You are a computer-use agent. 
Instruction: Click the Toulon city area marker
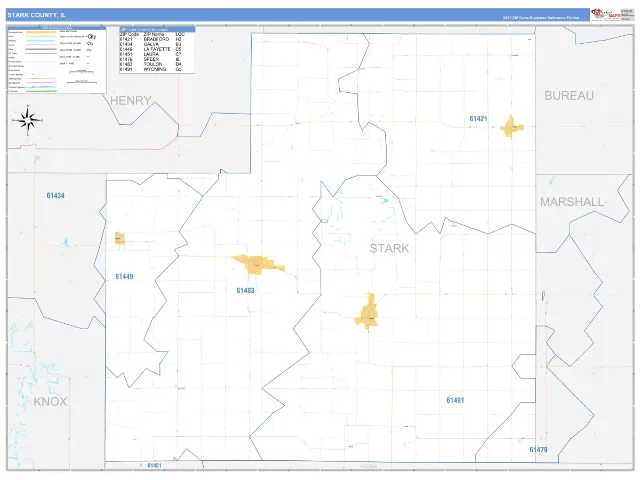(258, 264)
